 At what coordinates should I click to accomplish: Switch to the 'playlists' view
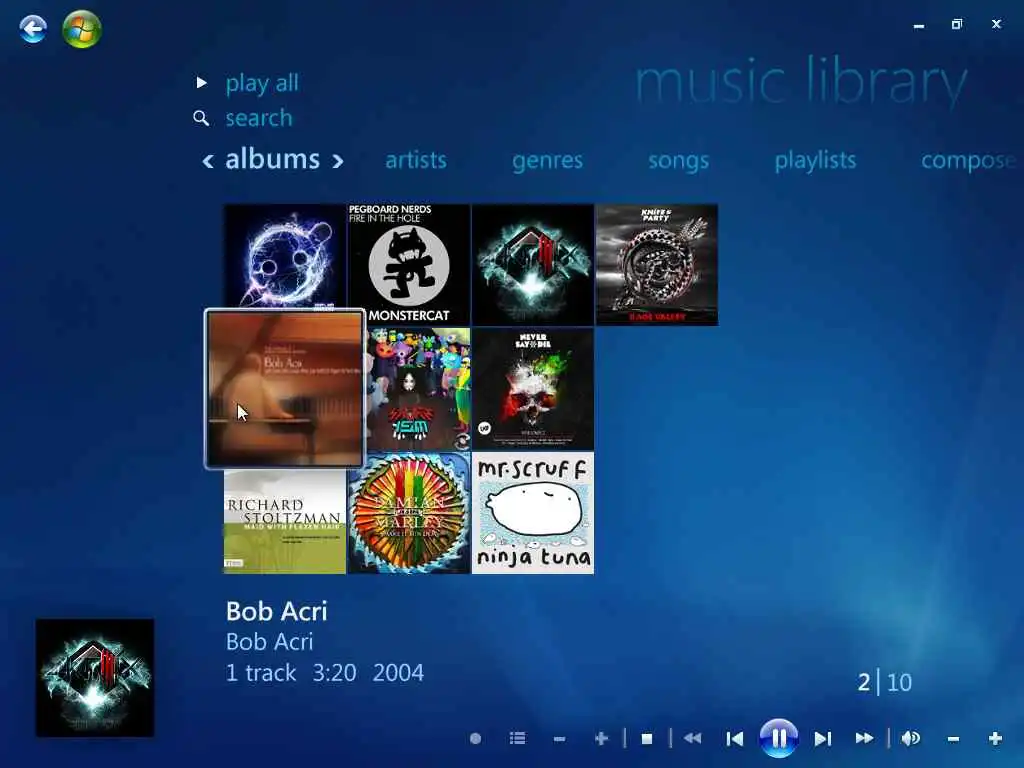pyautogui.click(x=815, y=160)
